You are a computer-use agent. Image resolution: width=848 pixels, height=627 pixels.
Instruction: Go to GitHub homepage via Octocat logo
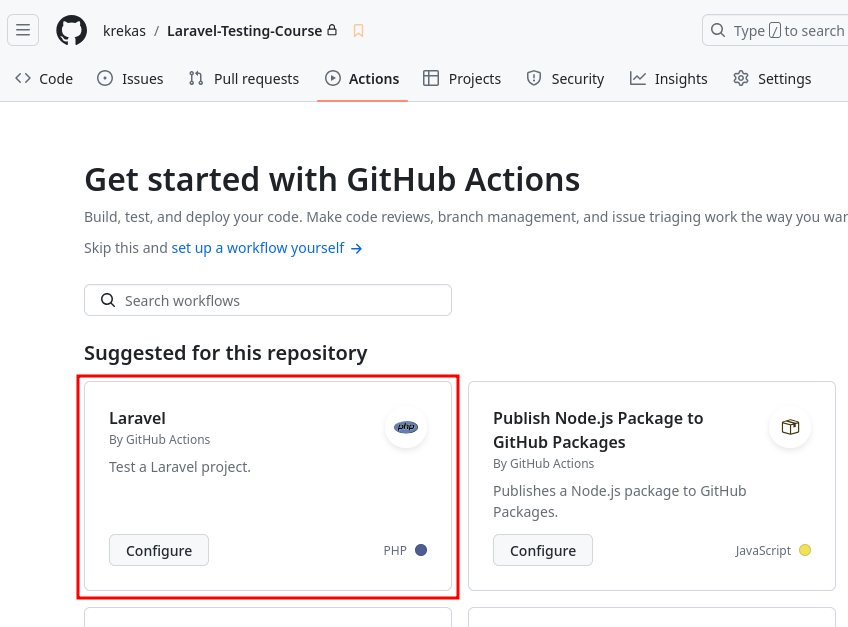pos(71,30)
